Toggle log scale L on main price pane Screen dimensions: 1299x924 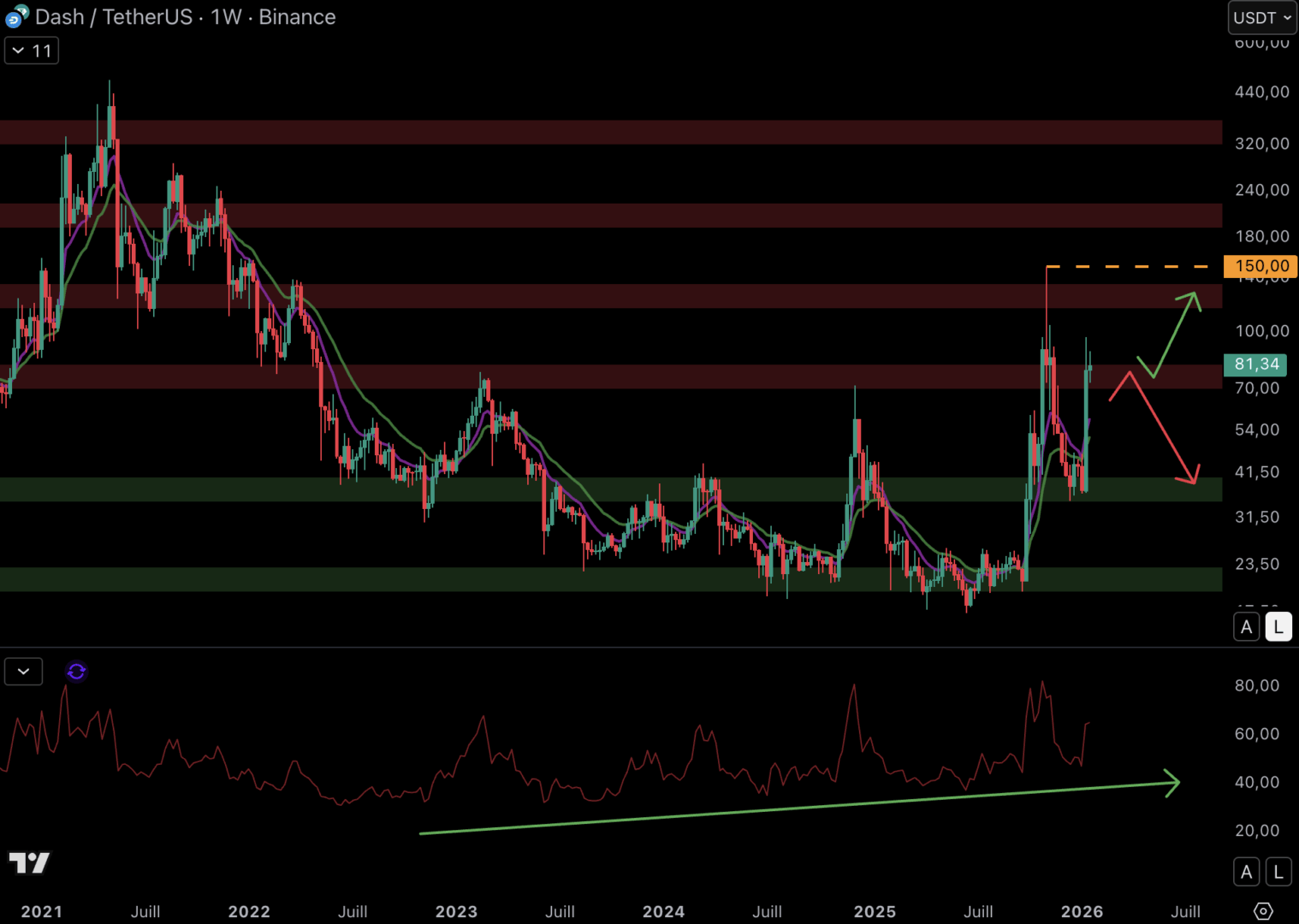click(1278, 627)
